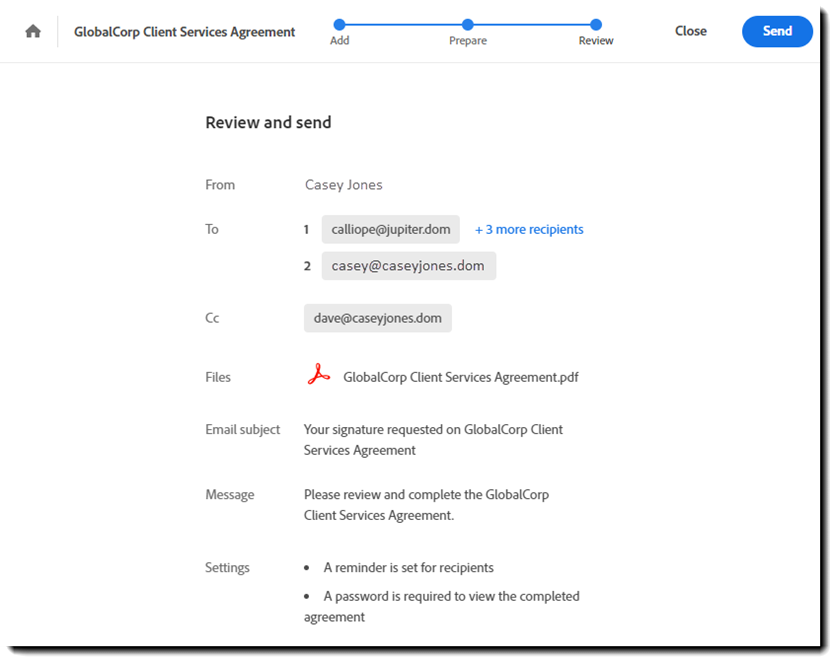
Task: Open GlobalCorp Client Services Agreement.pdf file
Action: (x=460, y=377)
